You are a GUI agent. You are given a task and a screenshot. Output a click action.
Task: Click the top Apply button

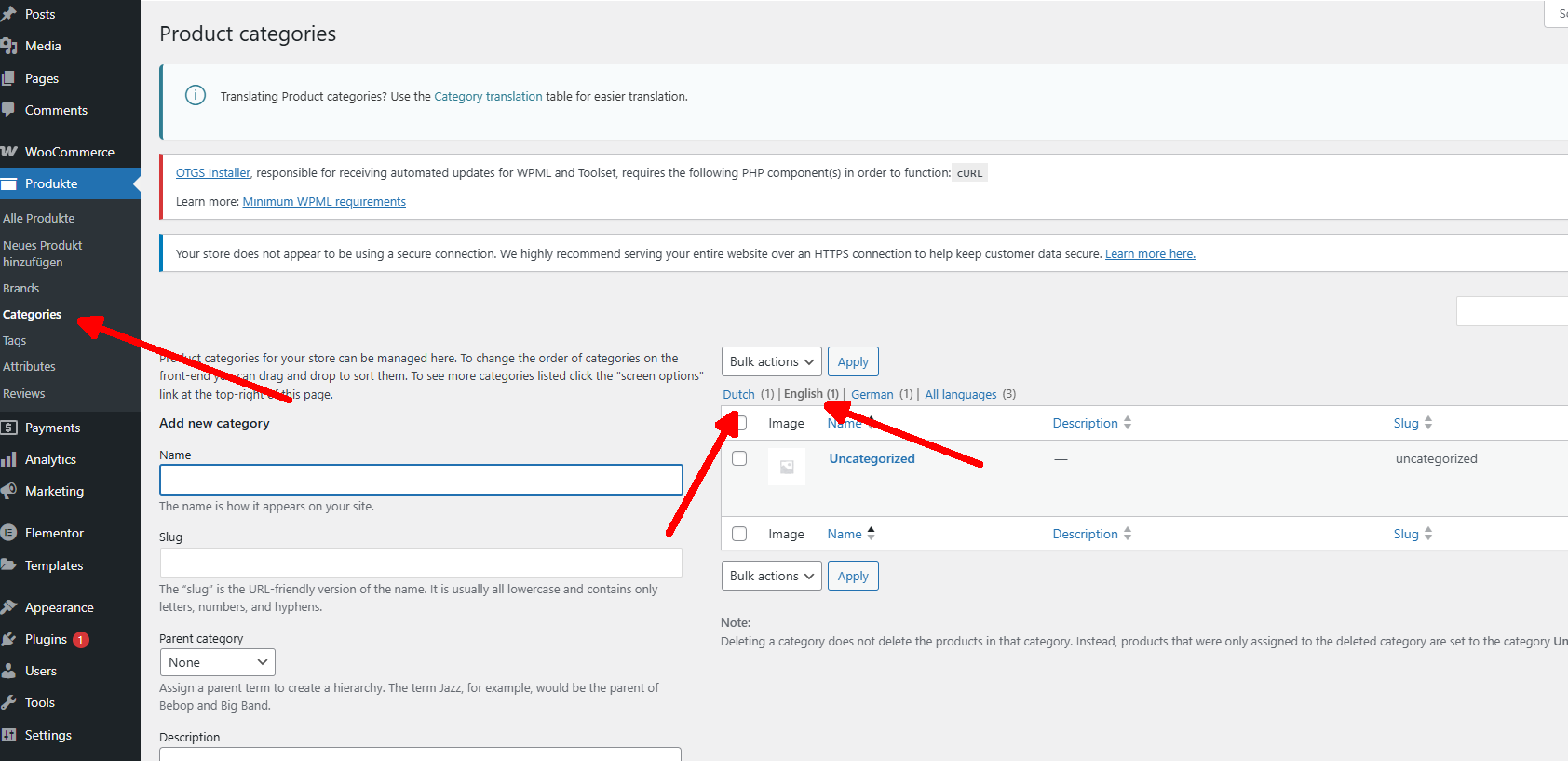[853, 361]
